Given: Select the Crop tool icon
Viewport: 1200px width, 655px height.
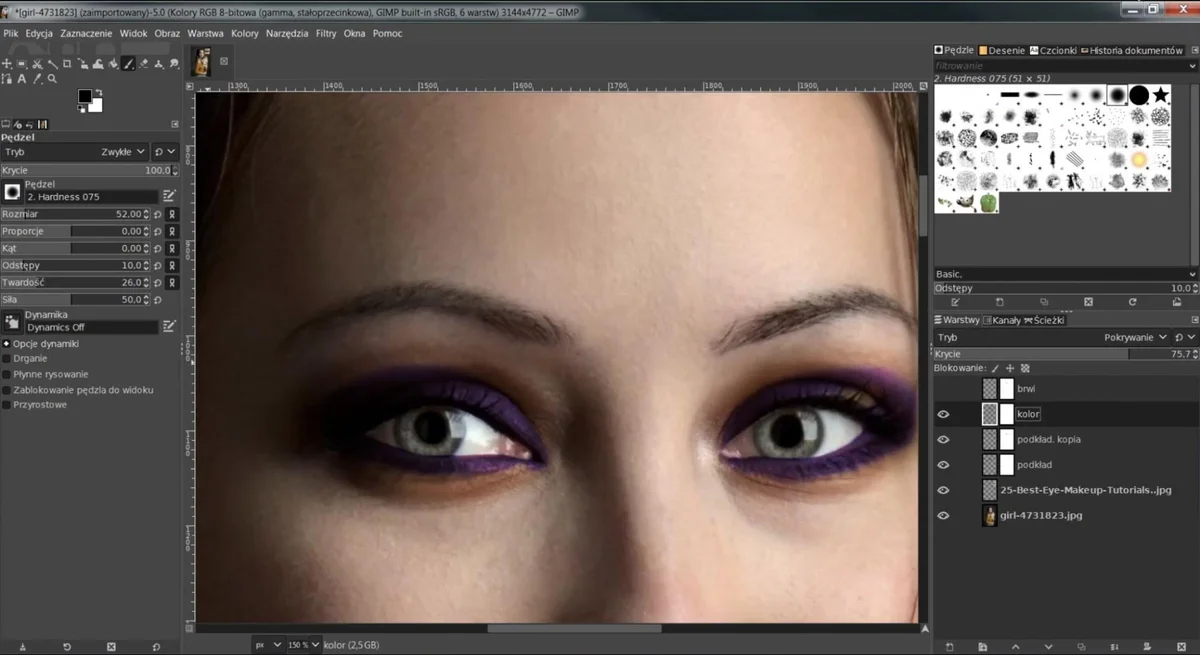Looking at the screenshot, I should 66,64.
